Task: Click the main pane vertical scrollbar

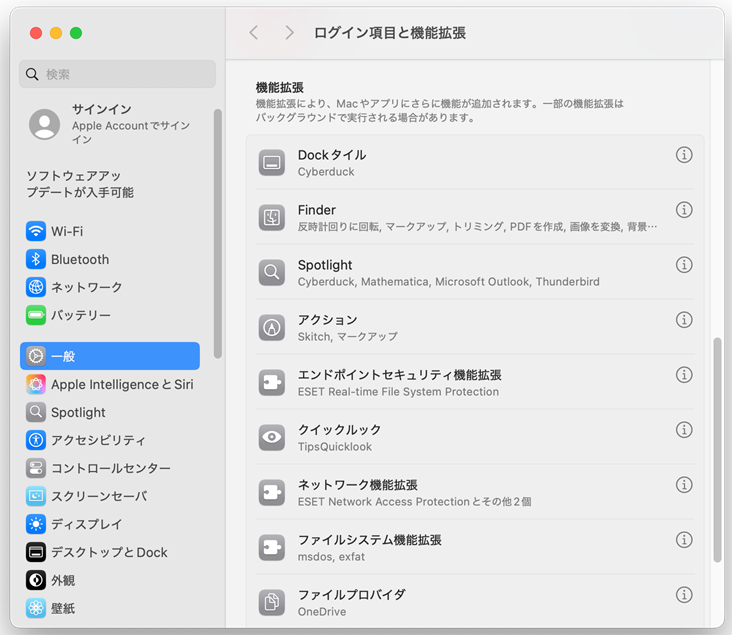Action: pyautogui.click(x=716, y=450)
